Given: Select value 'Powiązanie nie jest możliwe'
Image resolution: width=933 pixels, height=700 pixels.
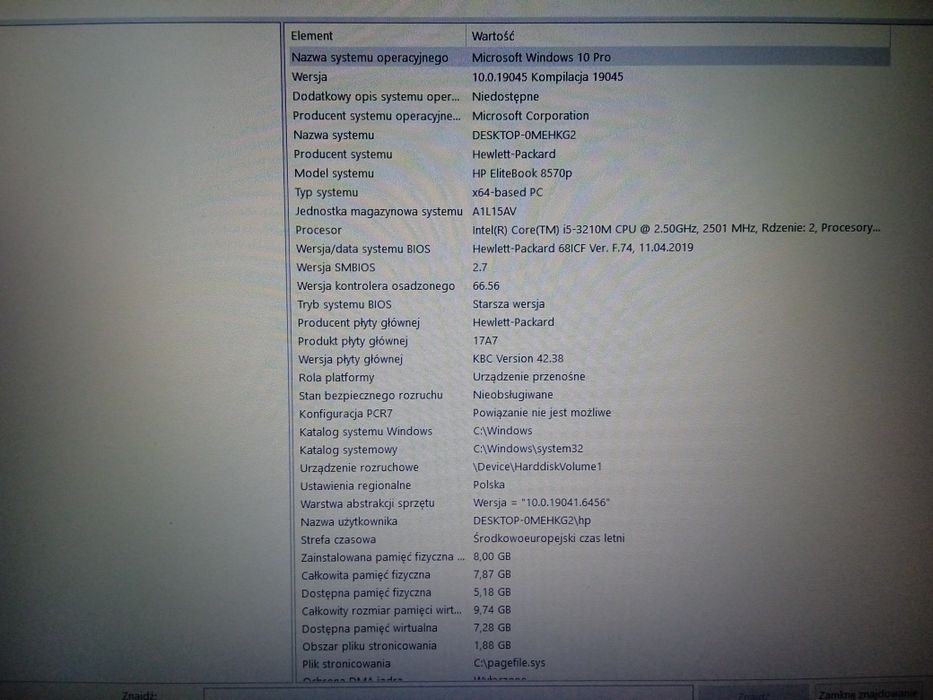Looking at the screenshot, I should tap(541, 412).
